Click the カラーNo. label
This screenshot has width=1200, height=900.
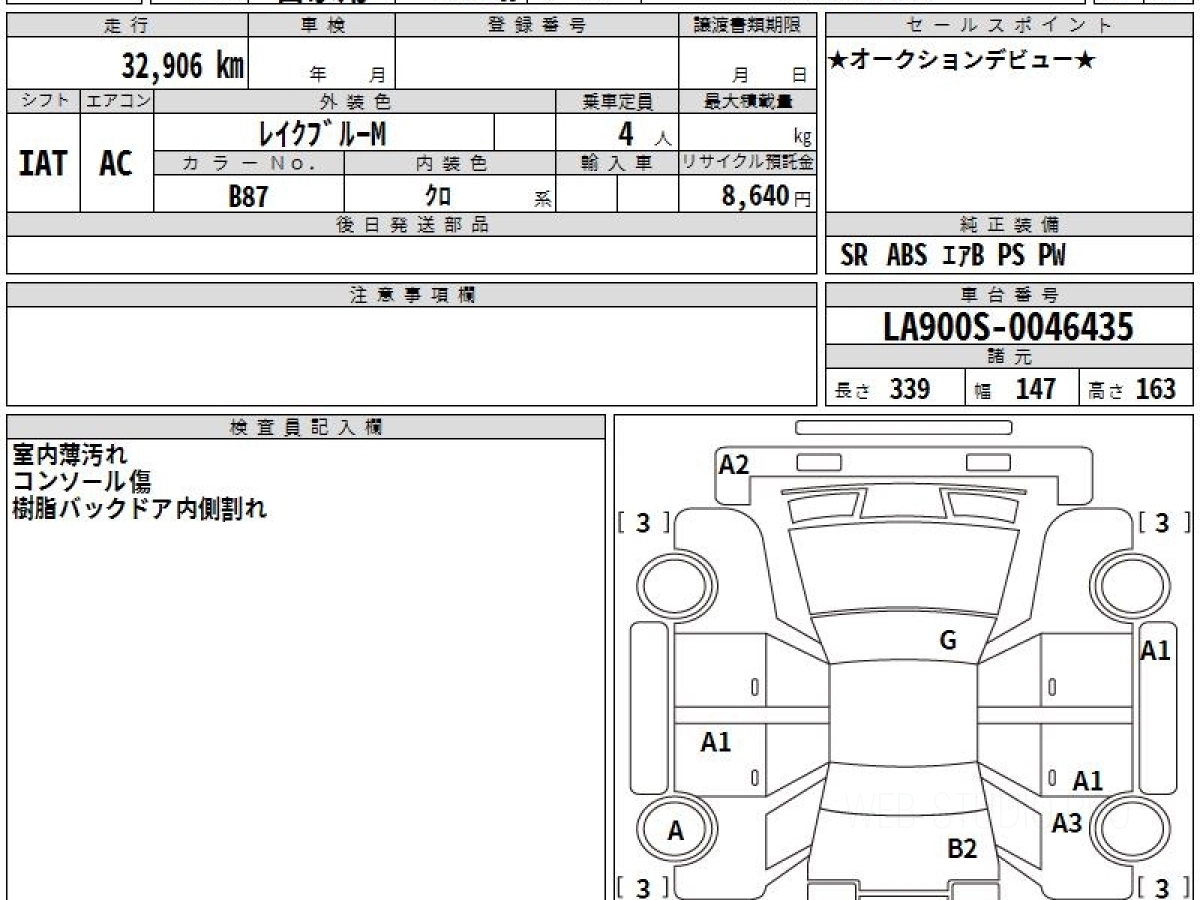249,163
